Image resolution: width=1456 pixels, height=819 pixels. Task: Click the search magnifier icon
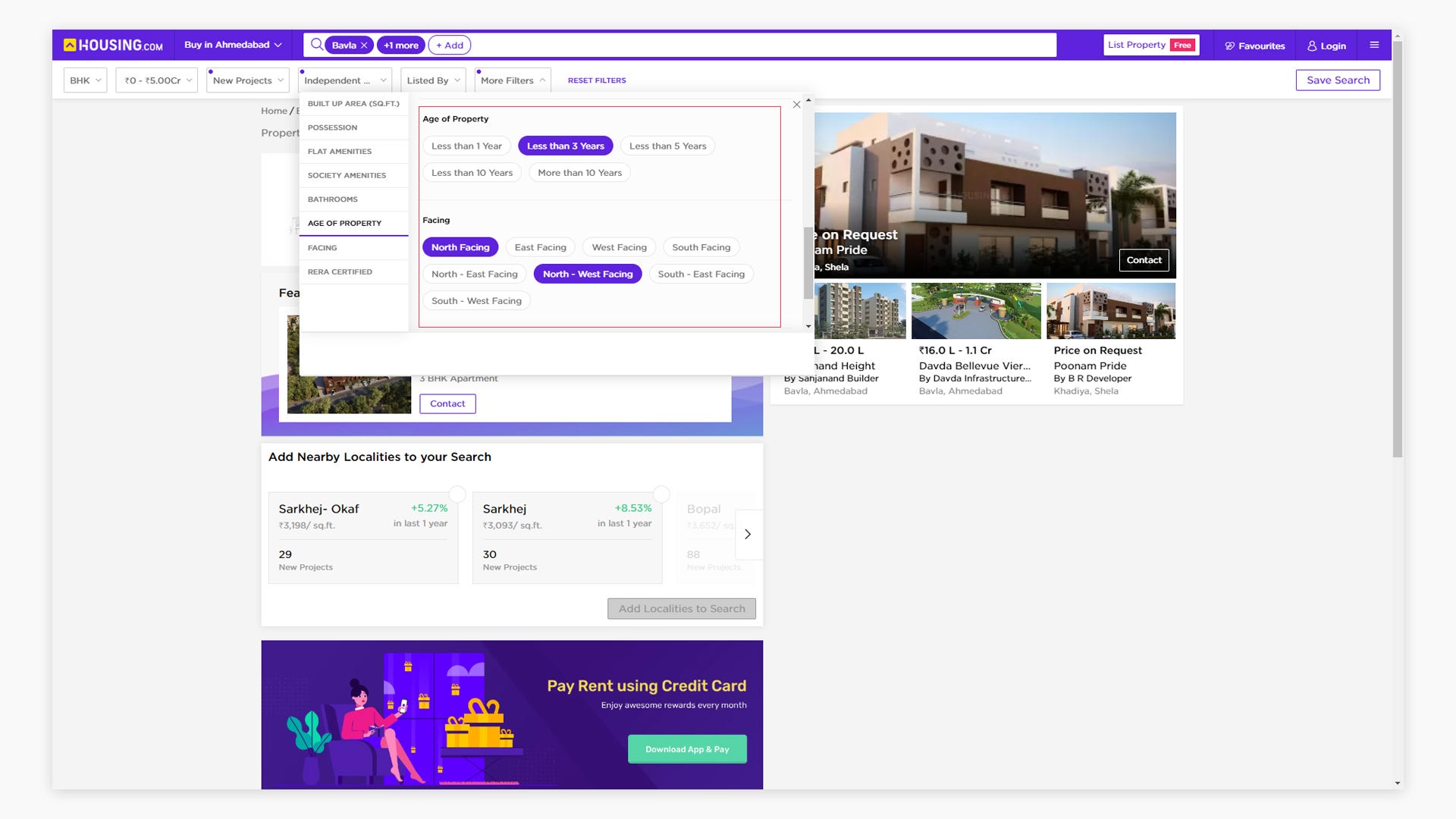[x=316, y=44]
